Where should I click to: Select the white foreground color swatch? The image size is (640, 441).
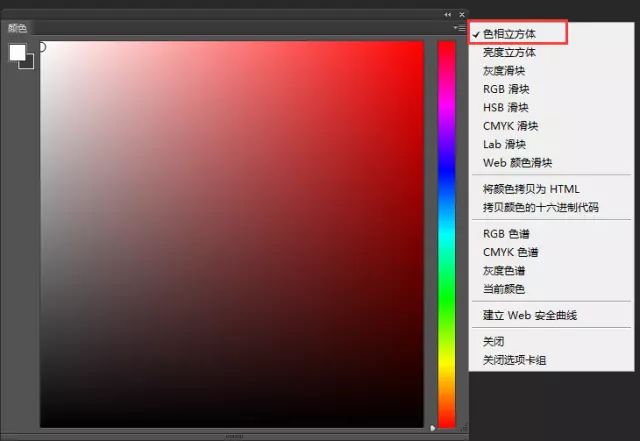[x=18, y=52]
